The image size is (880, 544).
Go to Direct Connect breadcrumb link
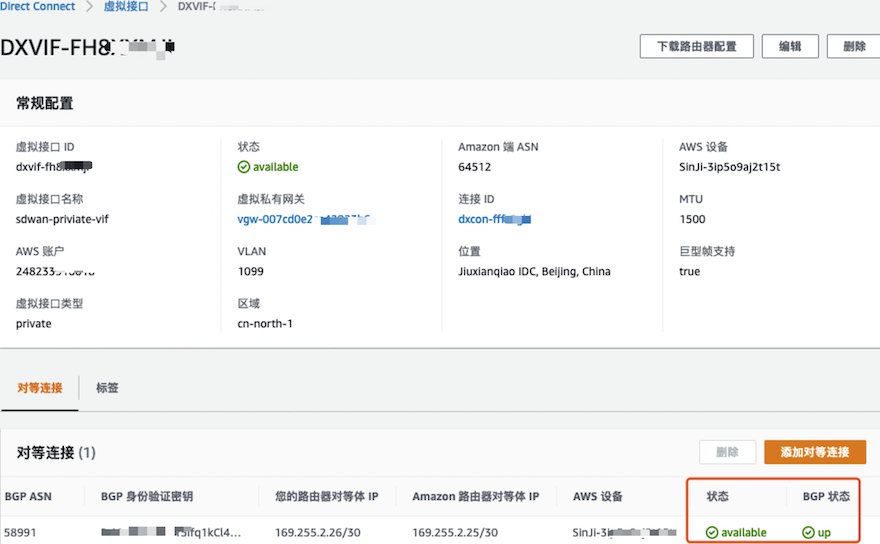click(37, 7)
